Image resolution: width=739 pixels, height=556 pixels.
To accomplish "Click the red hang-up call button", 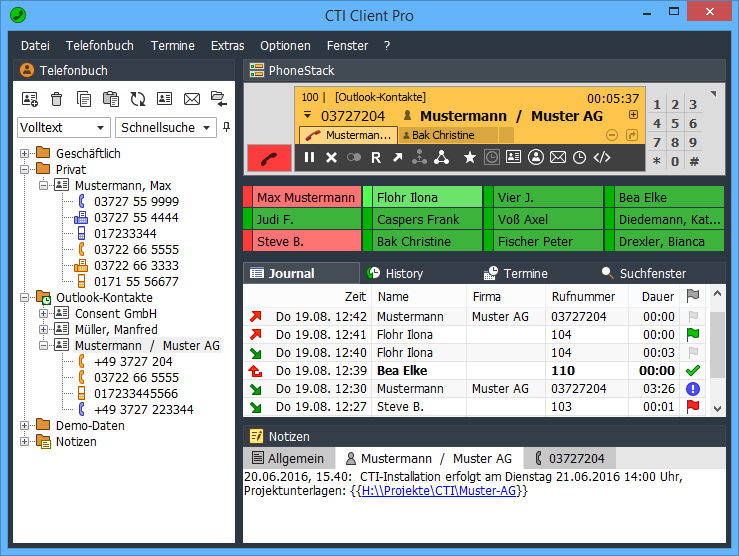I will click(269, 158).
